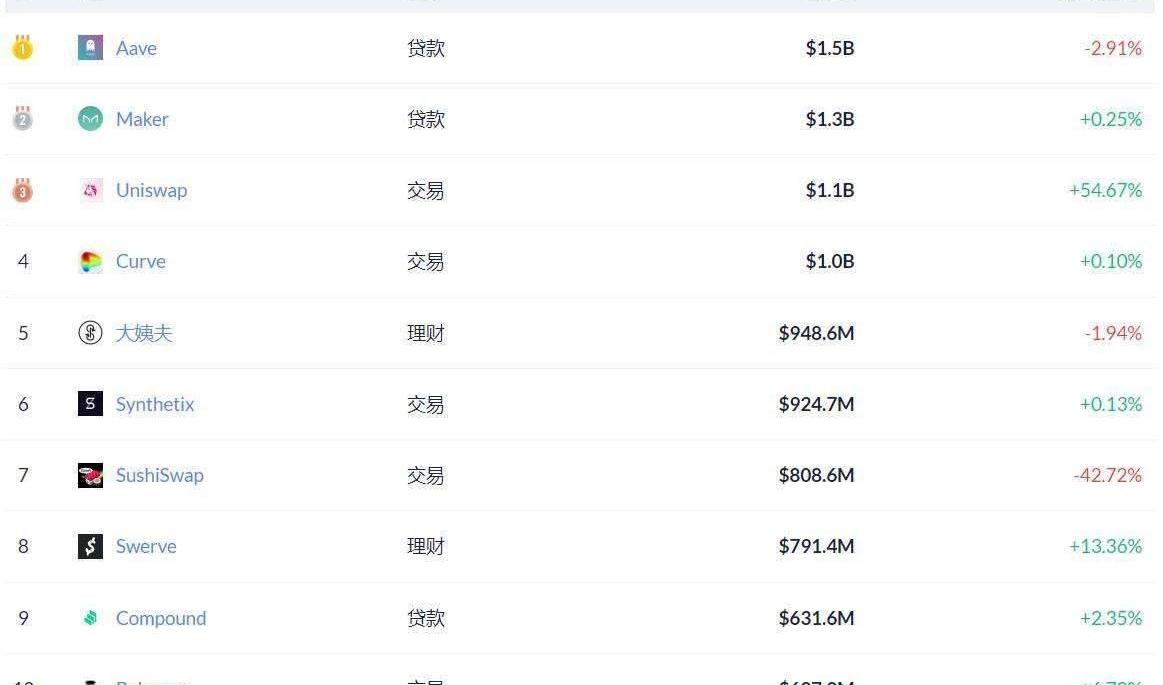Screen dimensions: 1163x685
Task: Click the Maker logo icon
Action: (90, 119)
